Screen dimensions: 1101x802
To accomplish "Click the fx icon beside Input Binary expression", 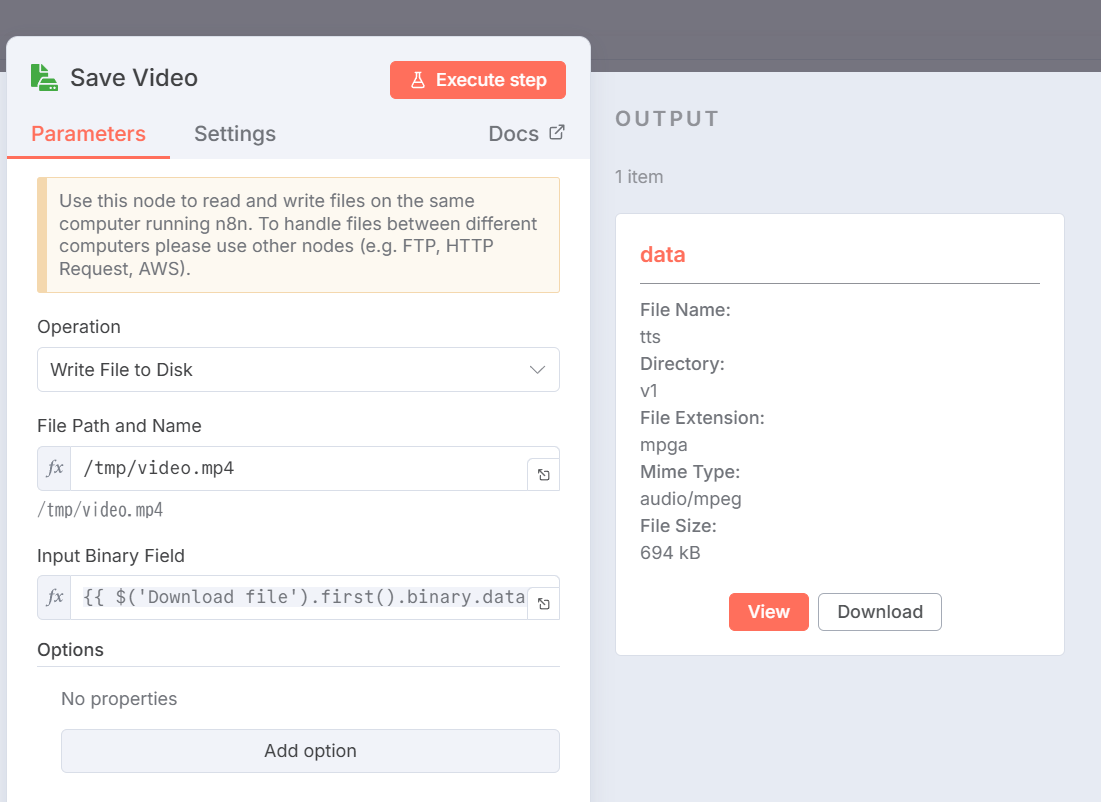I will point(55,597).
